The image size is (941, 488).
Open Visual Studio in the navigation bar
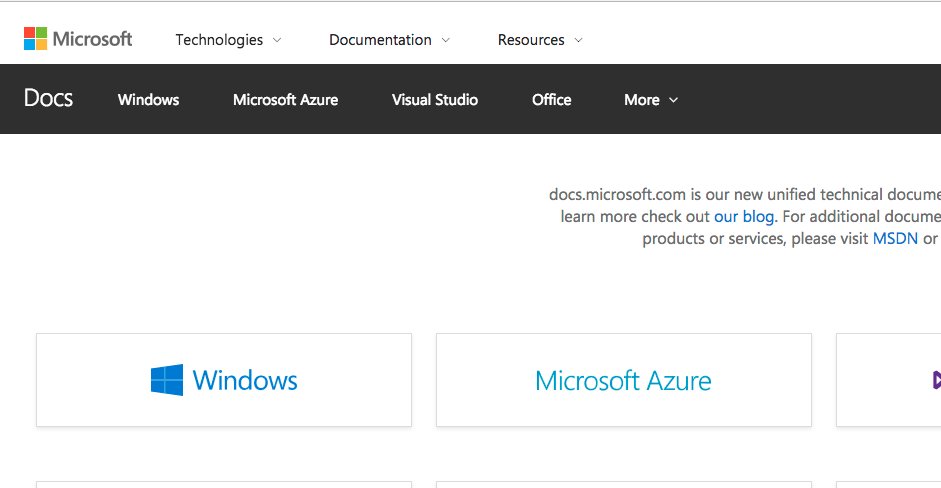point(434,100)
